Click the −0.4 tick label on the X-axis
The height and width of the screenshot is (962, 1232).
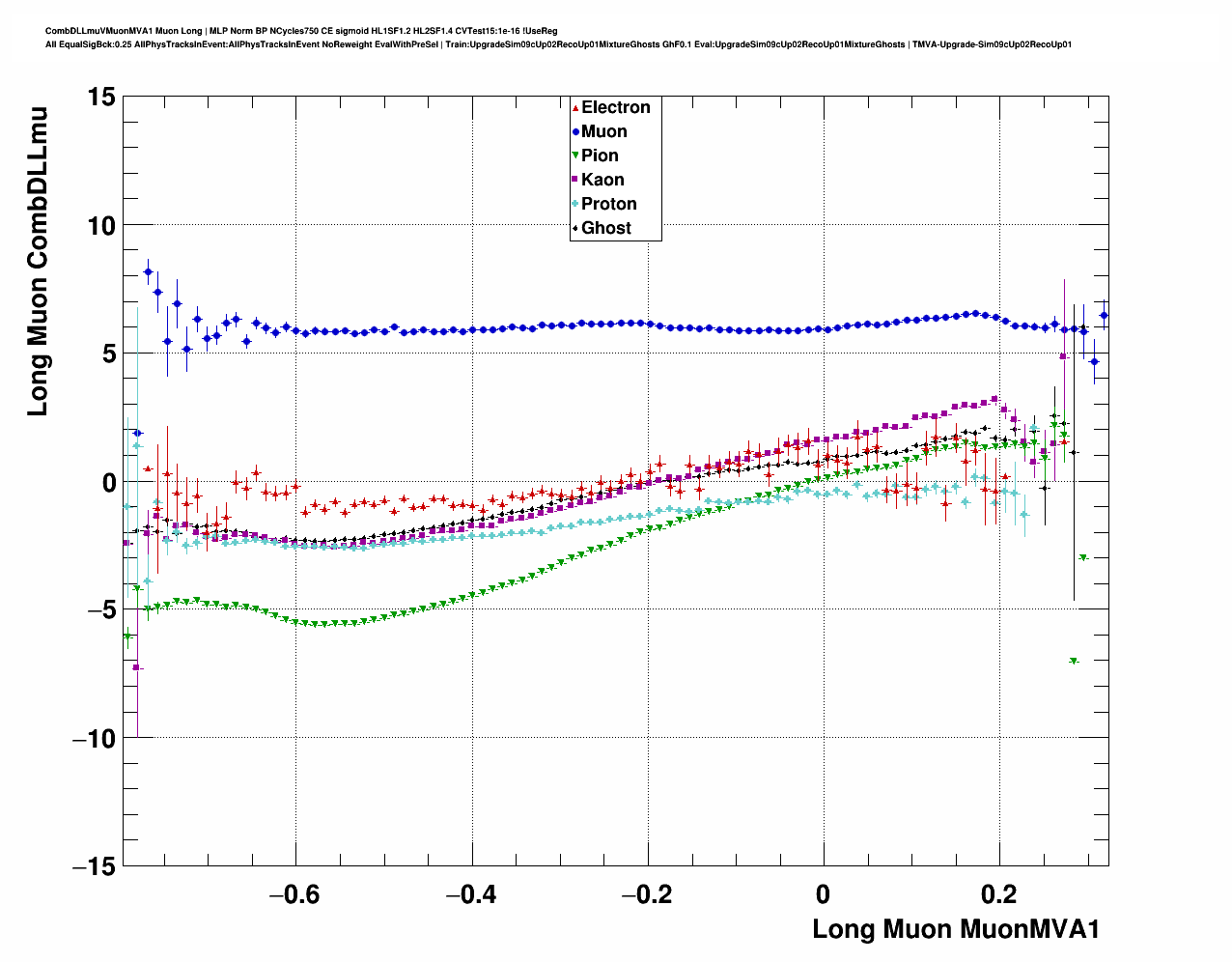coord(471,894)
